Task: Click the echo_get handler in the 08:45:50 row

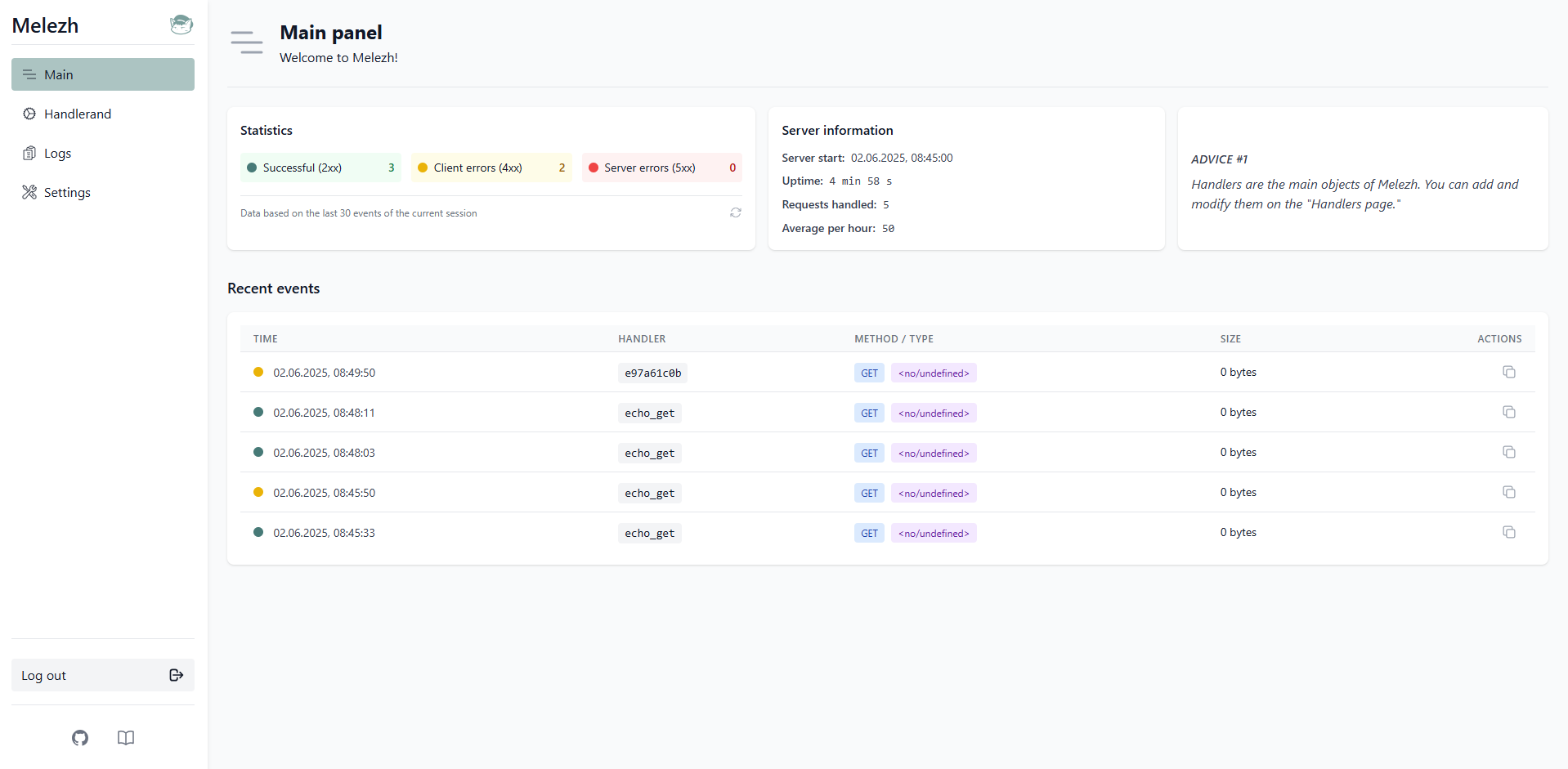Action: [650, 493]
